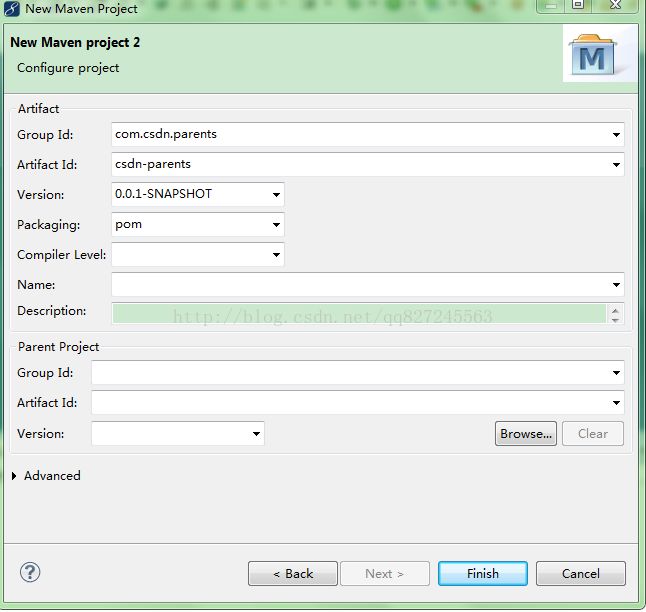
Task: Click the Description scroll down arrow
Action: click(616, 320)
